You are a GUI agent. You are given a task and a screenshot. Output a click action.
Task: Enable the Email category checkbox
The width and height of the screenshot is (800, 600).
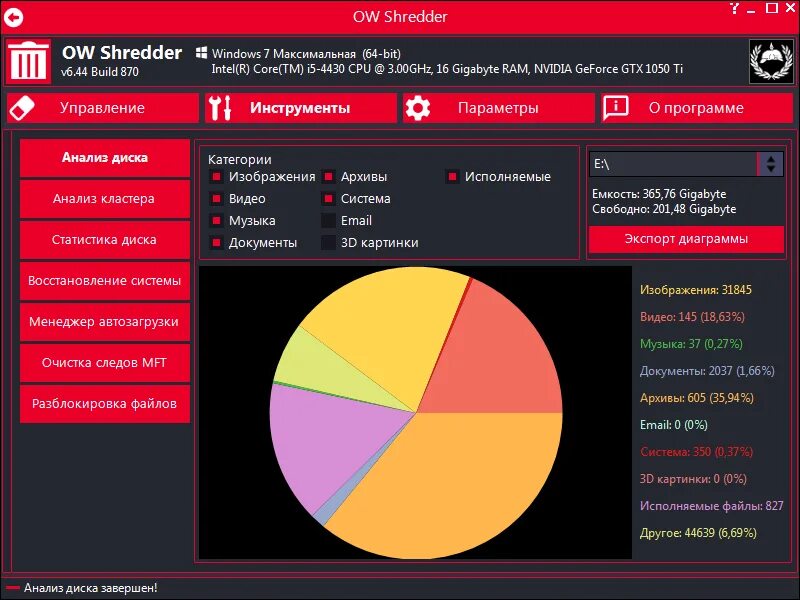[x=329, y=220]
